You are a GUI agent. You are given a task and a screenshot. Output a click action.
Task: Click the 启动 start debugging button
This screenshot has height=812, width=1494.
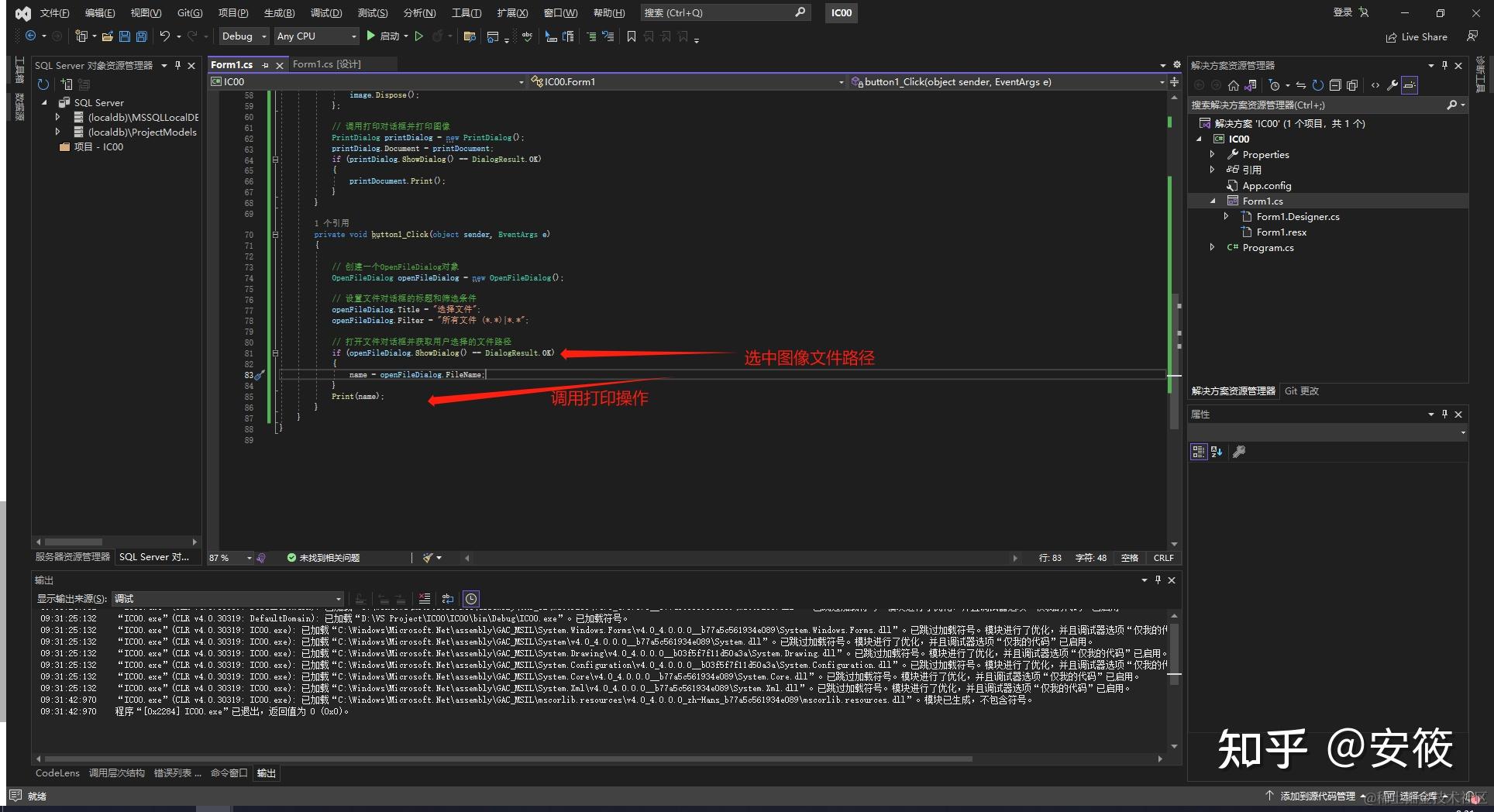click(385, 36)
